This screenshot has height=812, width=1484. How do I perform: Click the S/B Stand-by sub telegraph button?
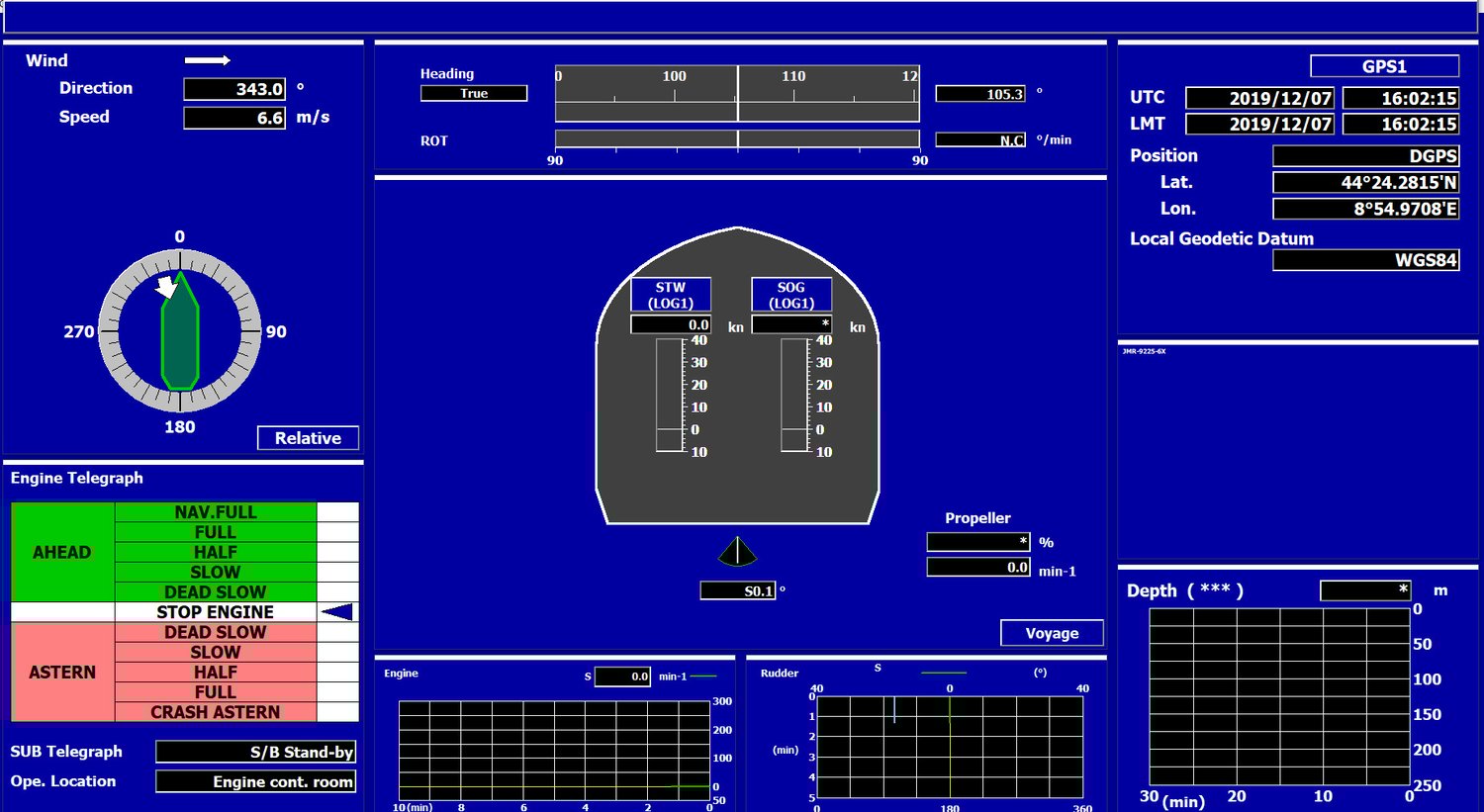(255, 752)
